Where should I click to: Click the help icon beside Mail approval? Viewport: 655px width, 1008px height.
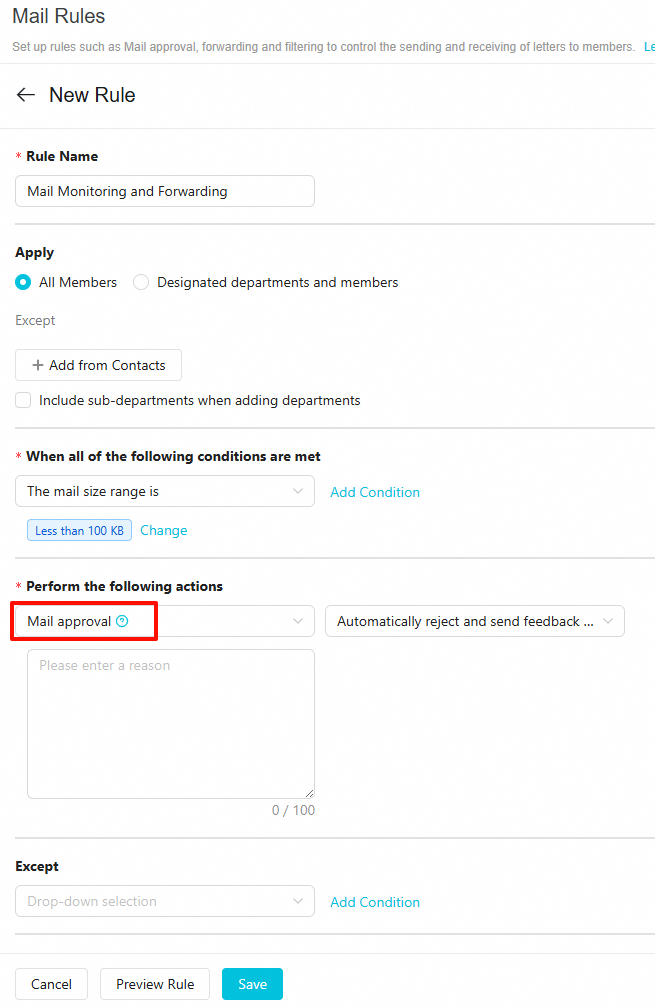[122, 621]
